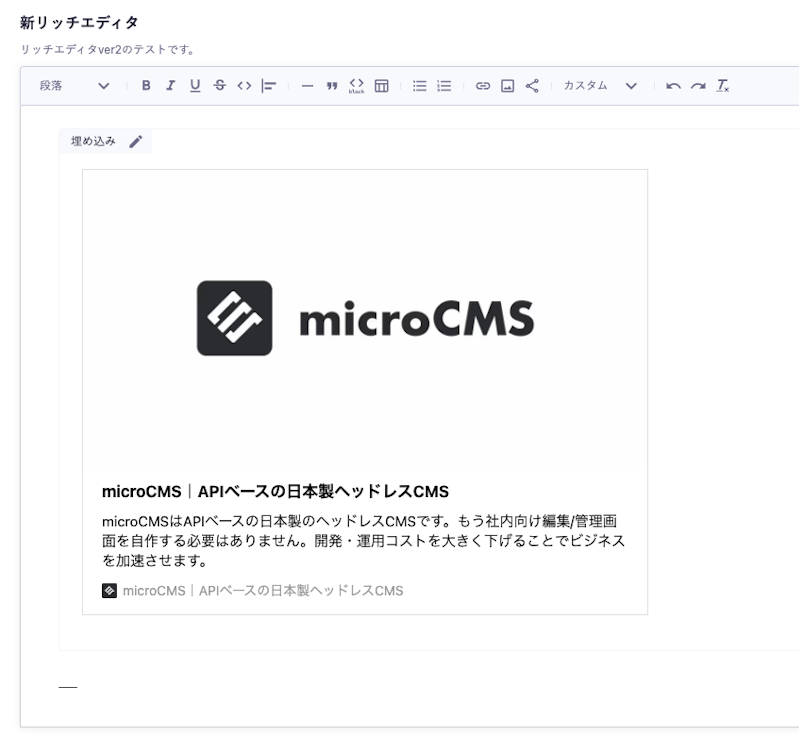Open the 段落 paragraph style dropdown

coord(74,86)
